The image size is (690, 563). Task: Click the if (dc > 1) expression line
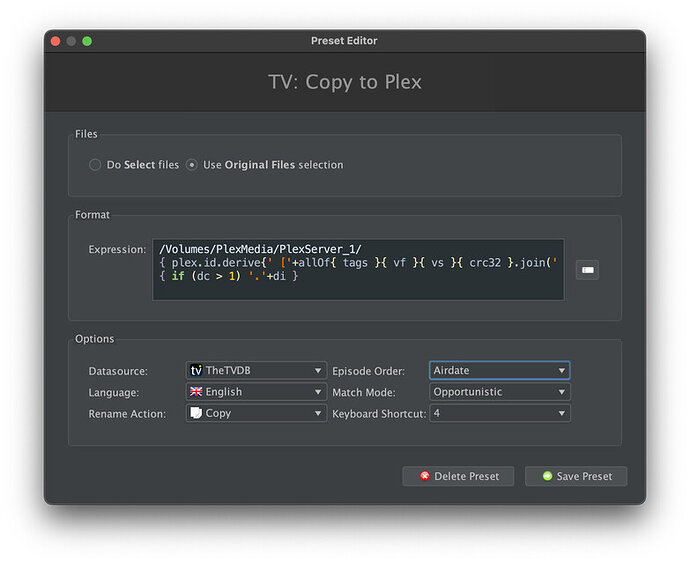(x=228, y=276)
